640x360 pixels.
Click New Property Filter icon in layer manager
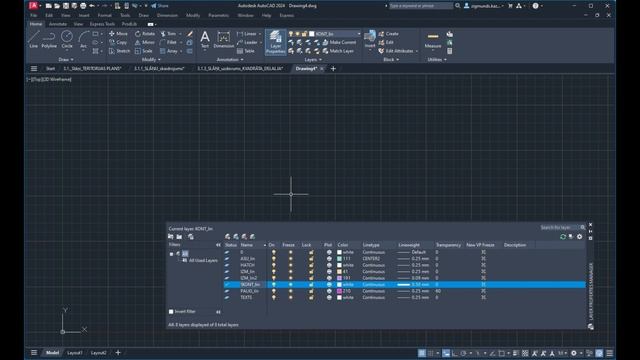click(x=171, y=237)
